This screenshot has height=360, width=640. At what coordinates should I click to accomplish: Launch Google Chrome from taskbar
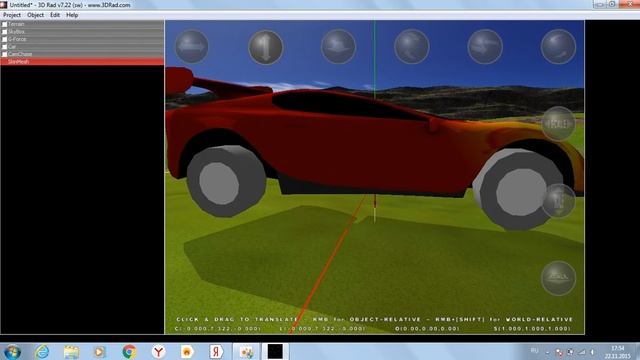pos(129,351)
